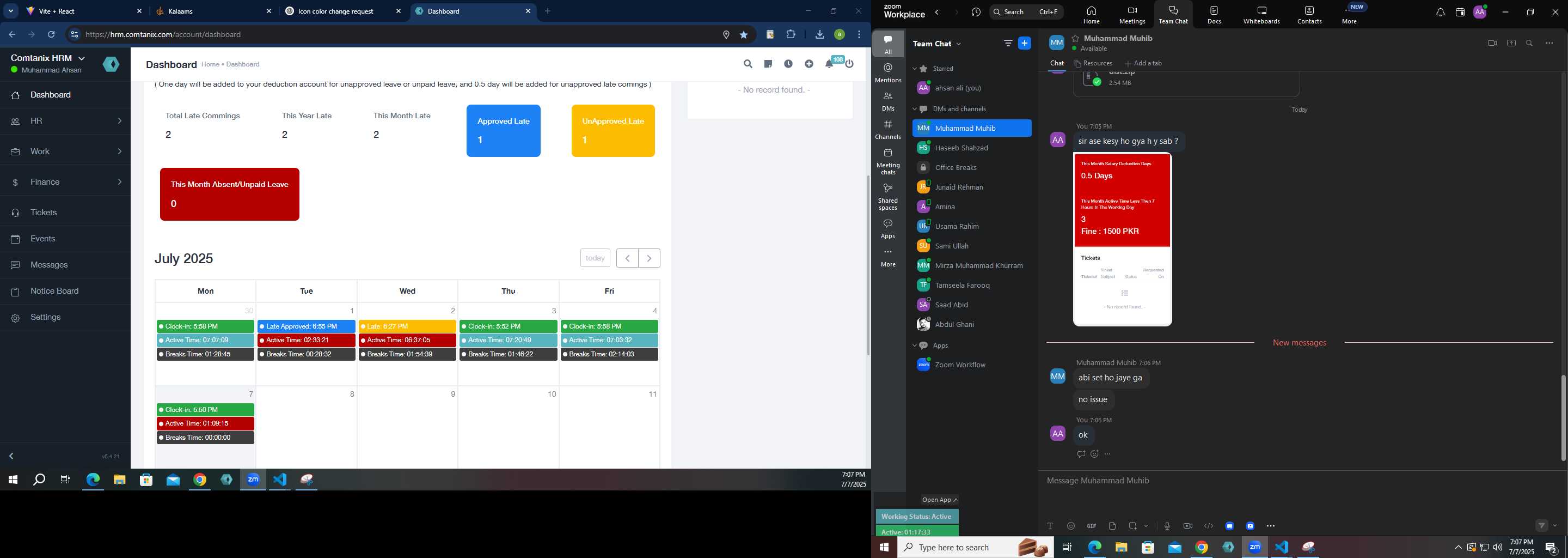
Task: Search within Muhammad Muhib chat
Action: point(1530,43)
